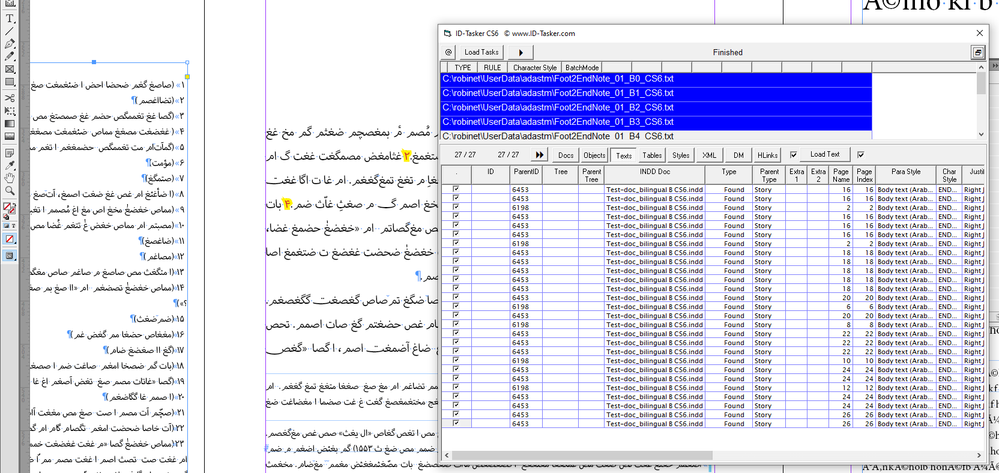The height and width of the screenshot is (473, 999).
Task: Toggle the checkbox right of Load Text
Action: pos(861,154)
